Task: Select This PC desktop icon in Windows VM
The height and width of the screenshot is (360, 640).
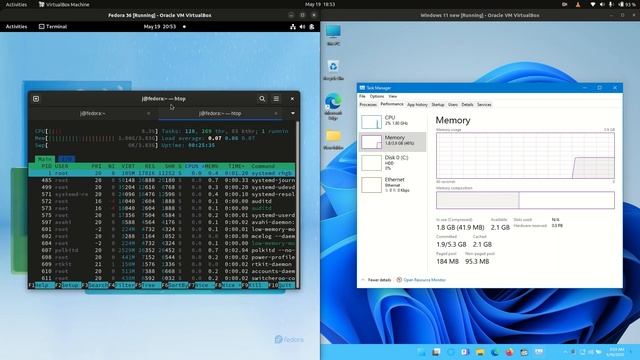Action: click(x=333, y=35)
